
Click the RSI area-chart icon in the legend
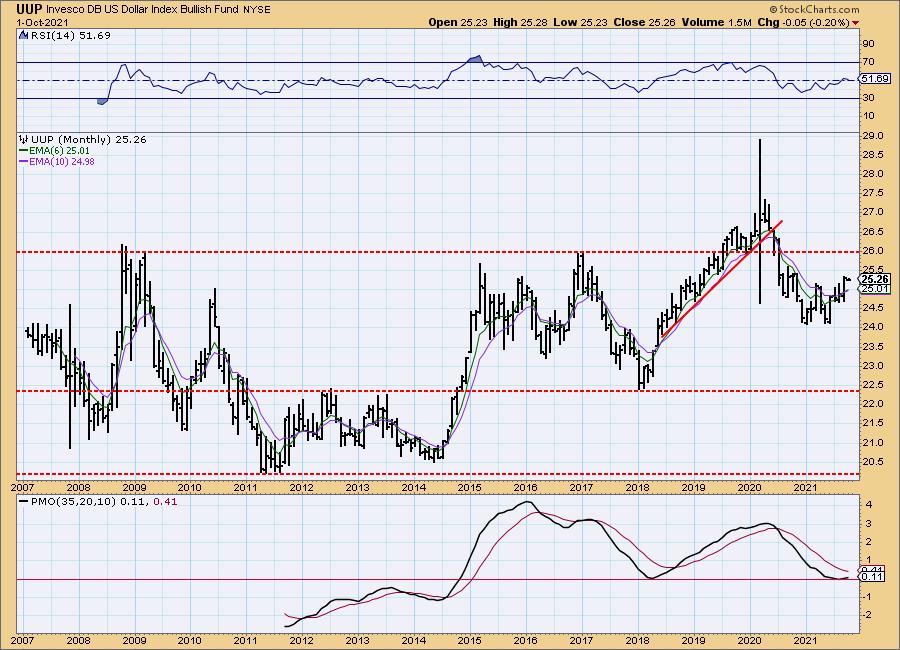24,36
